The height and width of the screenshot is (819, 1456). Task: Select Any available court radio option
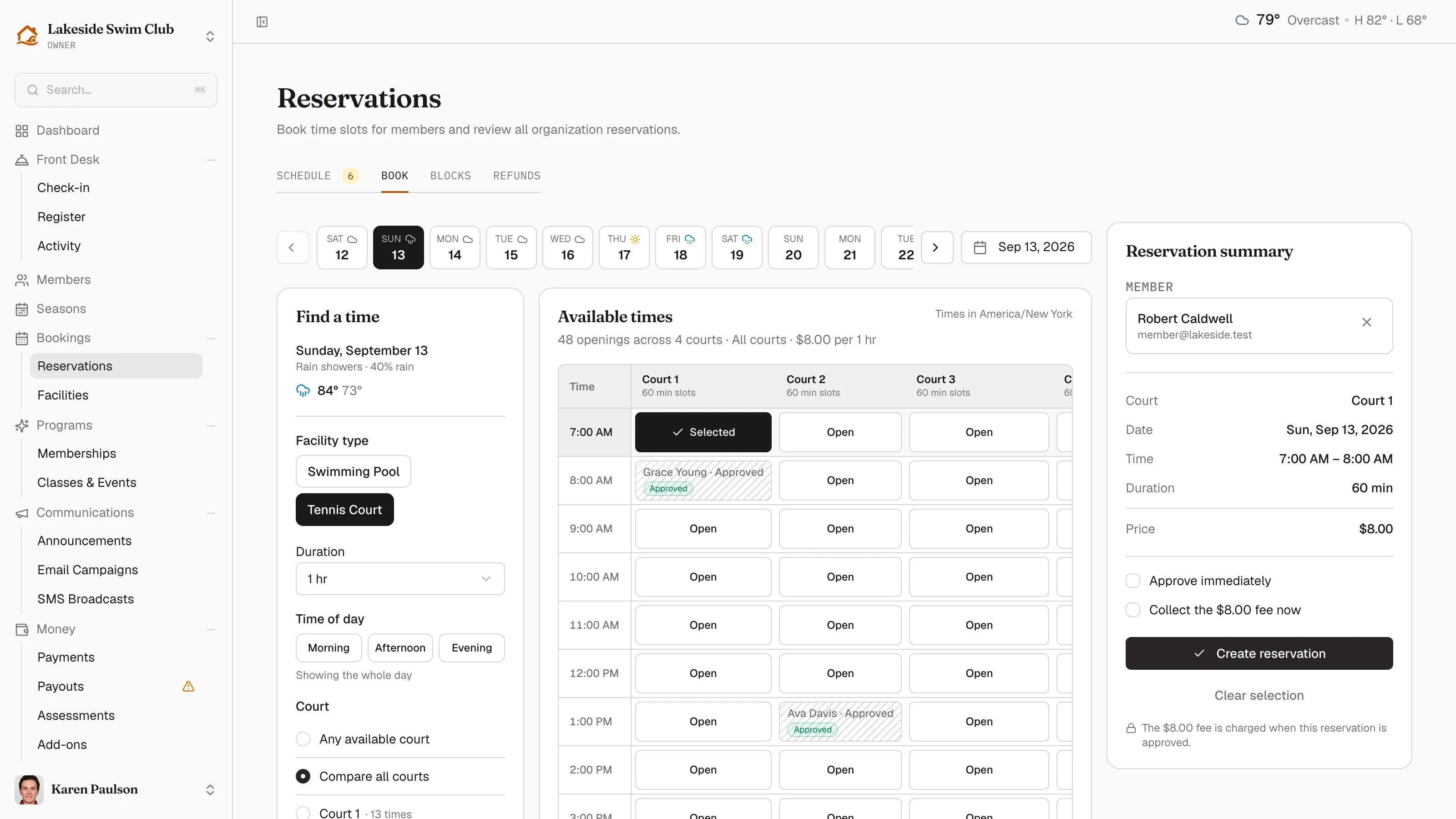(303, 739)
